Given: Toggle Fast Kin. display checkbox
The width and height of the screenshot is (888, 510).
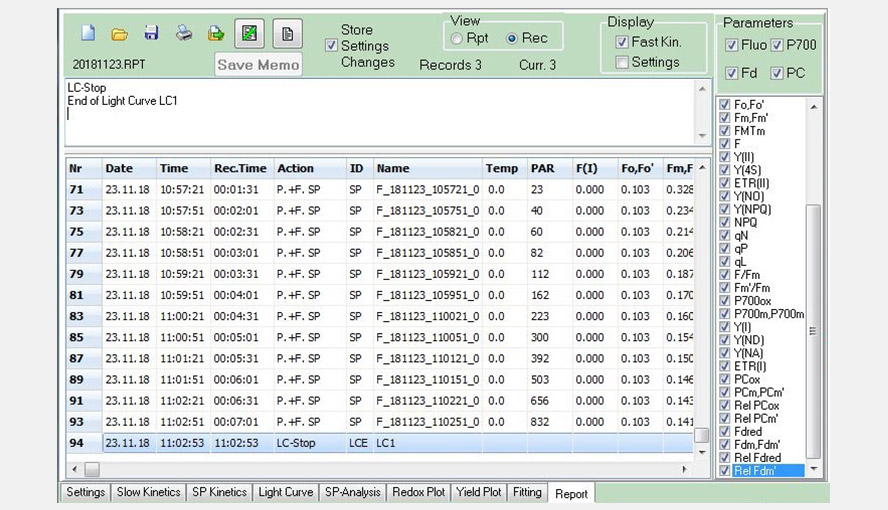Looking at the screenshot, I should [x=622, y=42].
